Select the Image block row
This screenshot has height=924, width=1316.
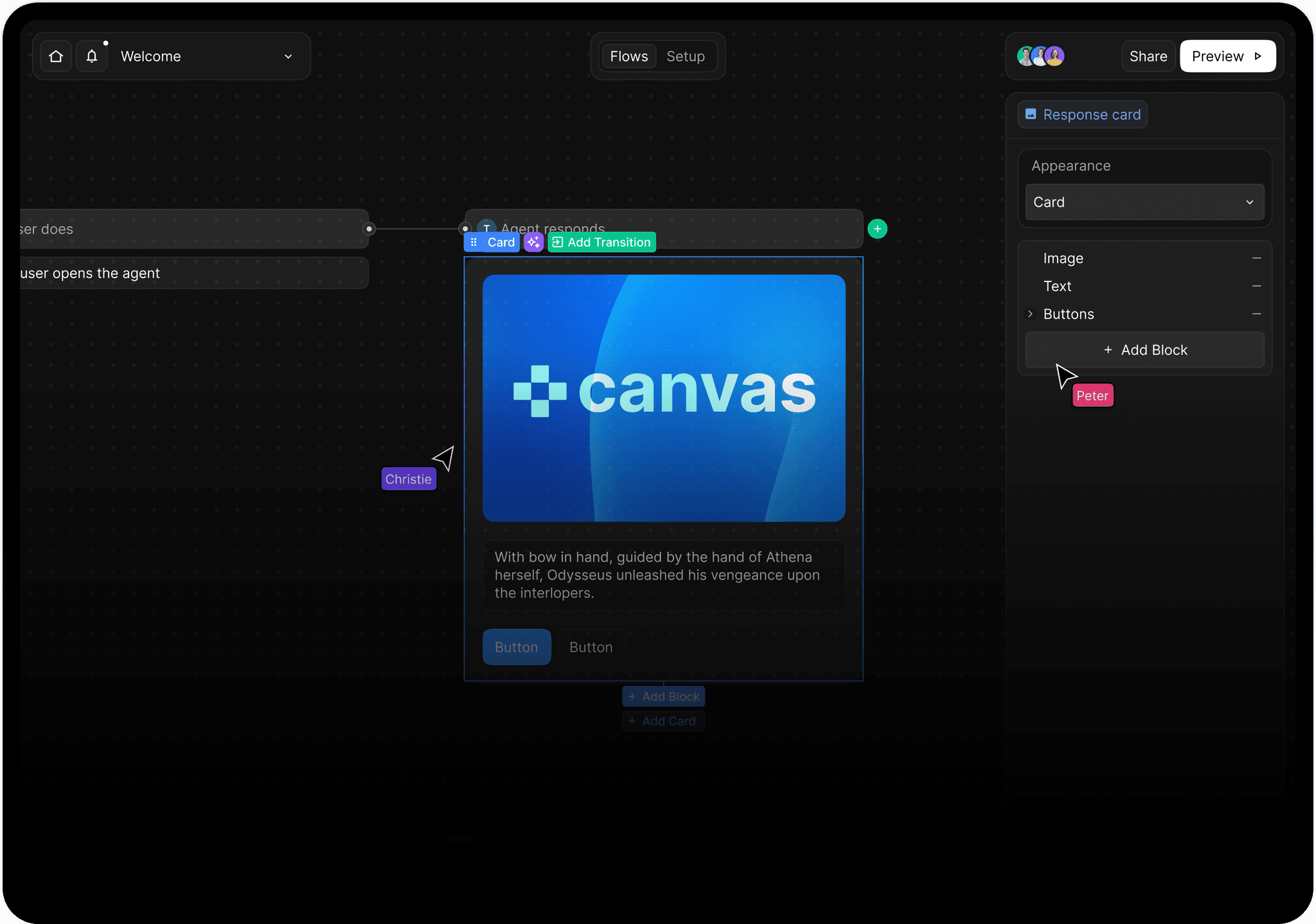(1144, 258)
